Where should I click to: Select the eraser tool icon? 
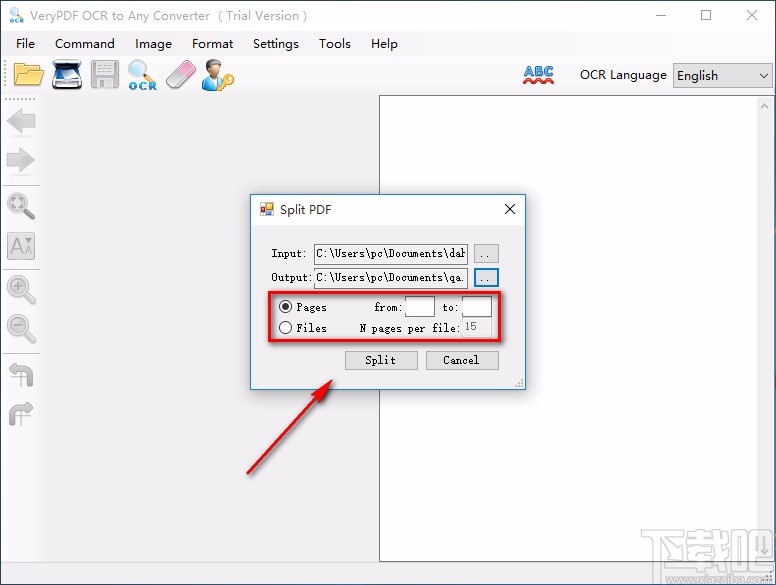(181, 75)
